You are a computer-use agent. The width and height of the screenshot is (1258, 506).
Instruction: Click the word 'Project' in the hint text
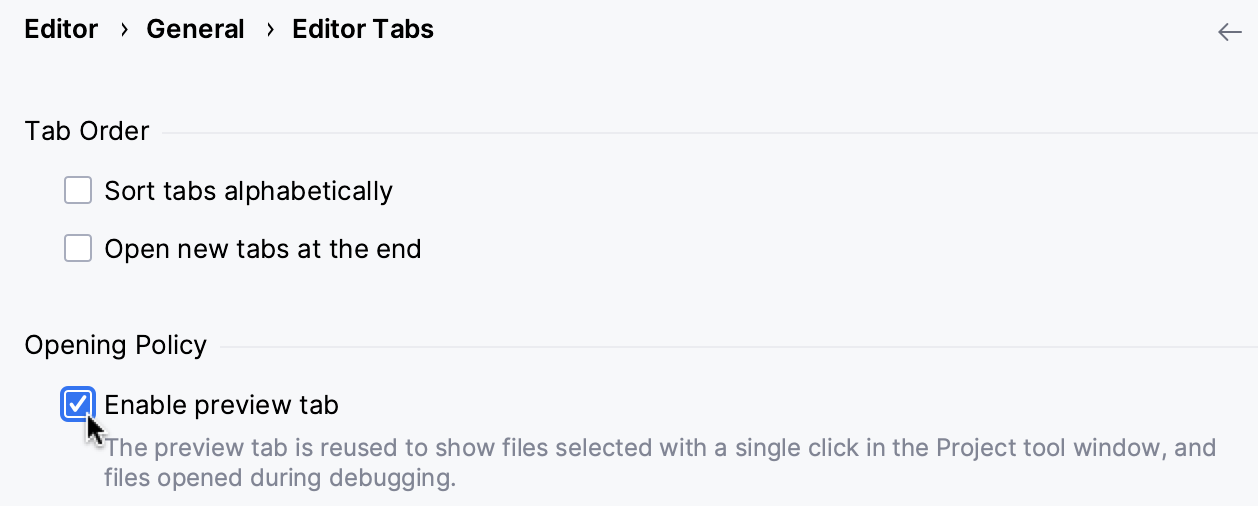click(x=977, y=447)
